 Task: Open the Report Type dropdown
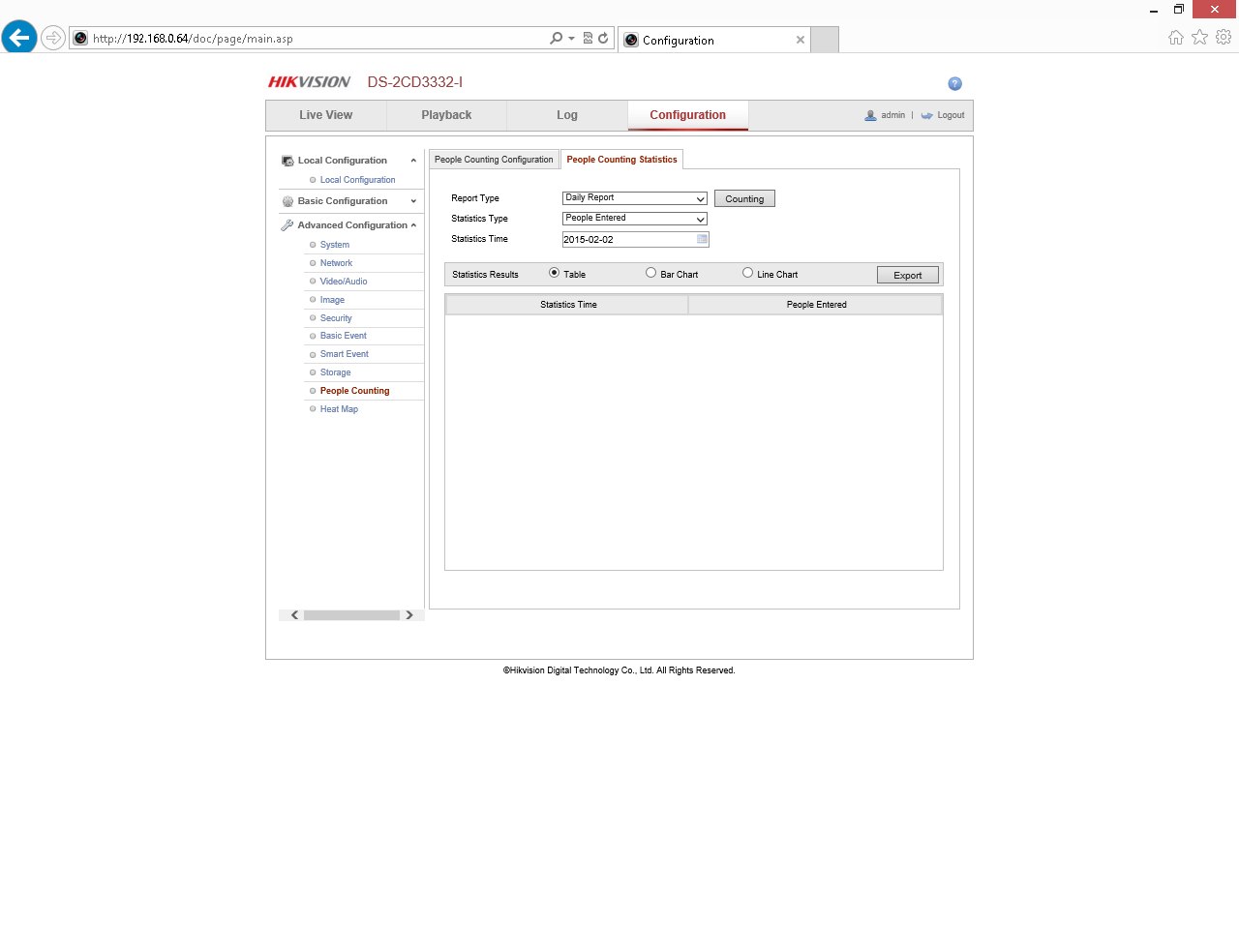tap(635, 198)
